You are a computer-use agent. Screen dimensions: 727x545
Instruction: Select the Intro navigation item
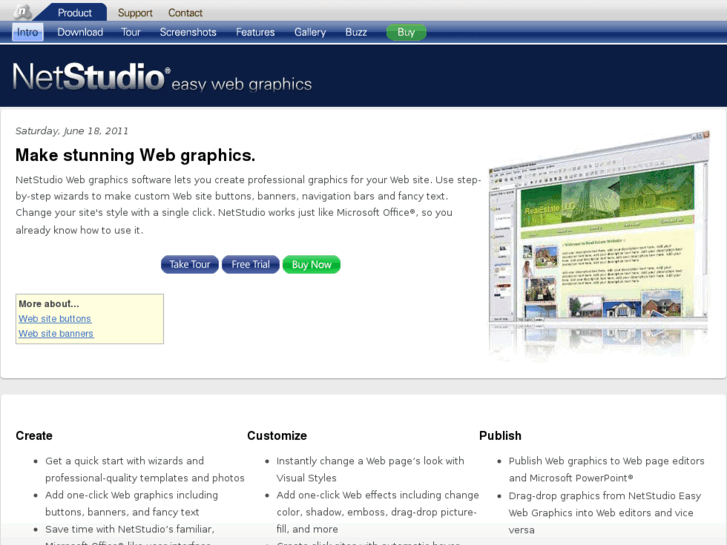pyautogui.click(x=28, y=32)
